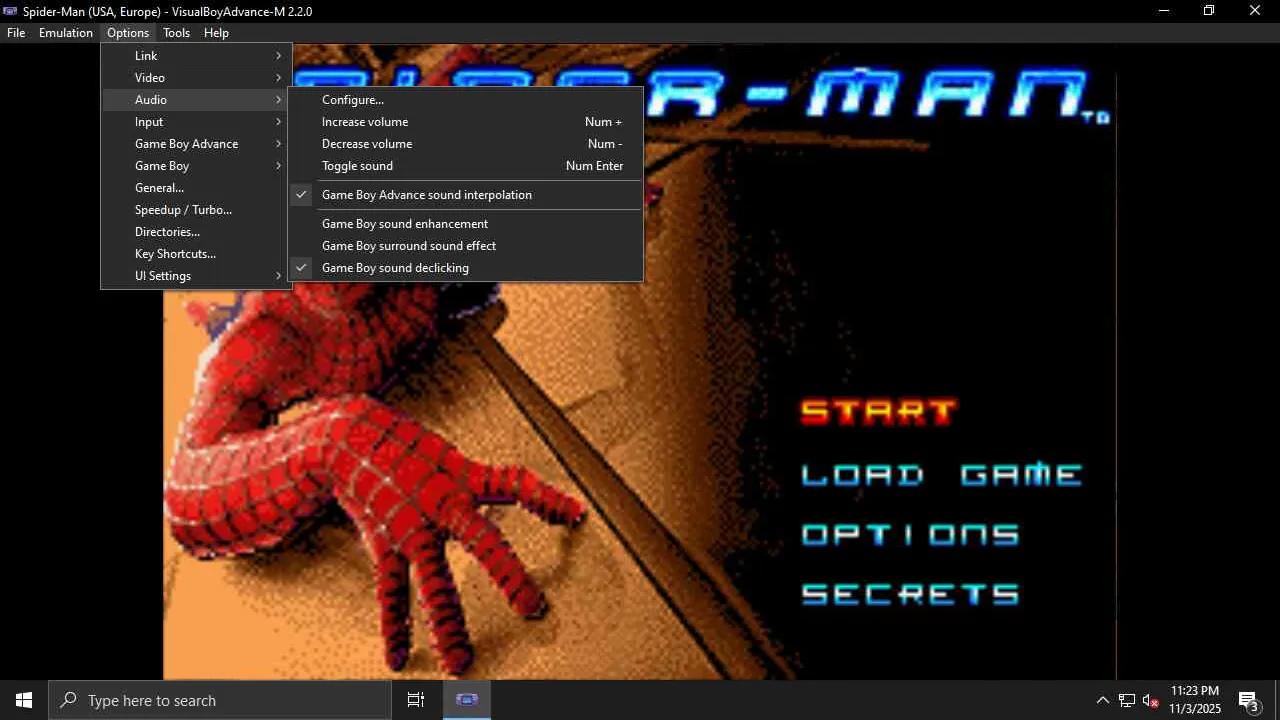Choose Toggle sound
The height and width of the screenshot is (720, 1280).
click(465, 166)
